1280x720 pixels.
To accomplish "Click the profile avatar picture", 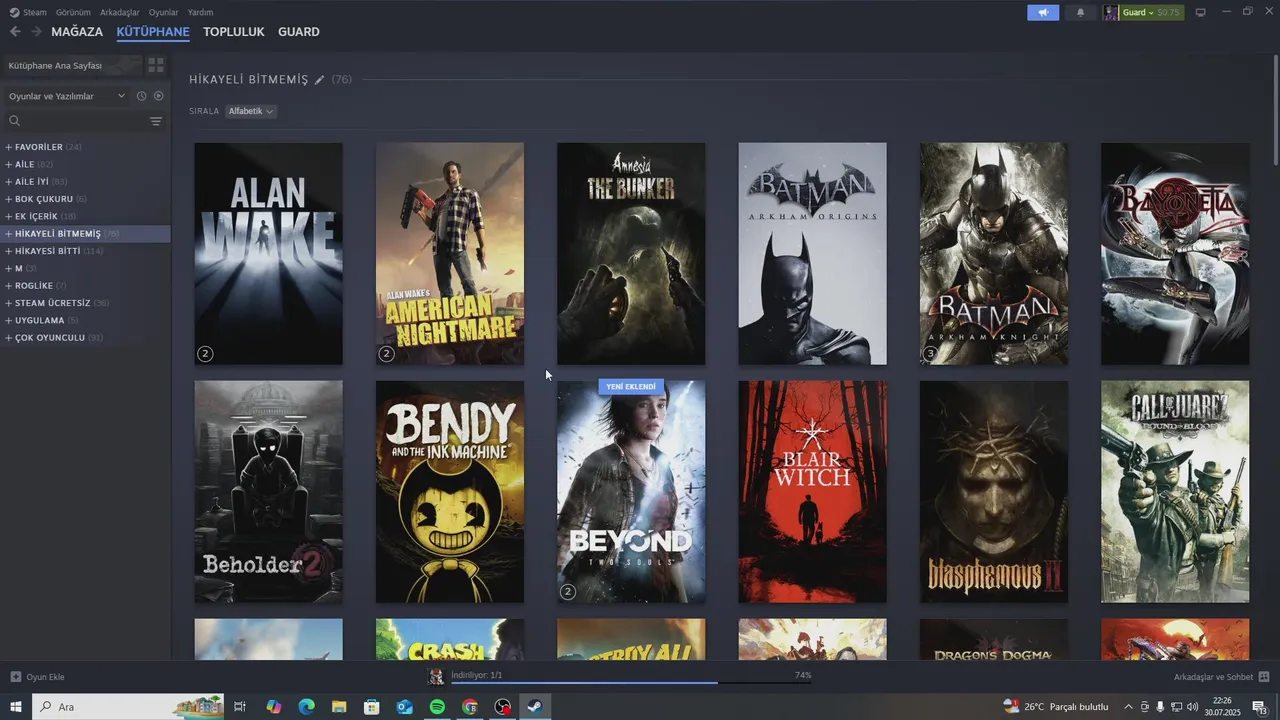I will point(1111,12).
